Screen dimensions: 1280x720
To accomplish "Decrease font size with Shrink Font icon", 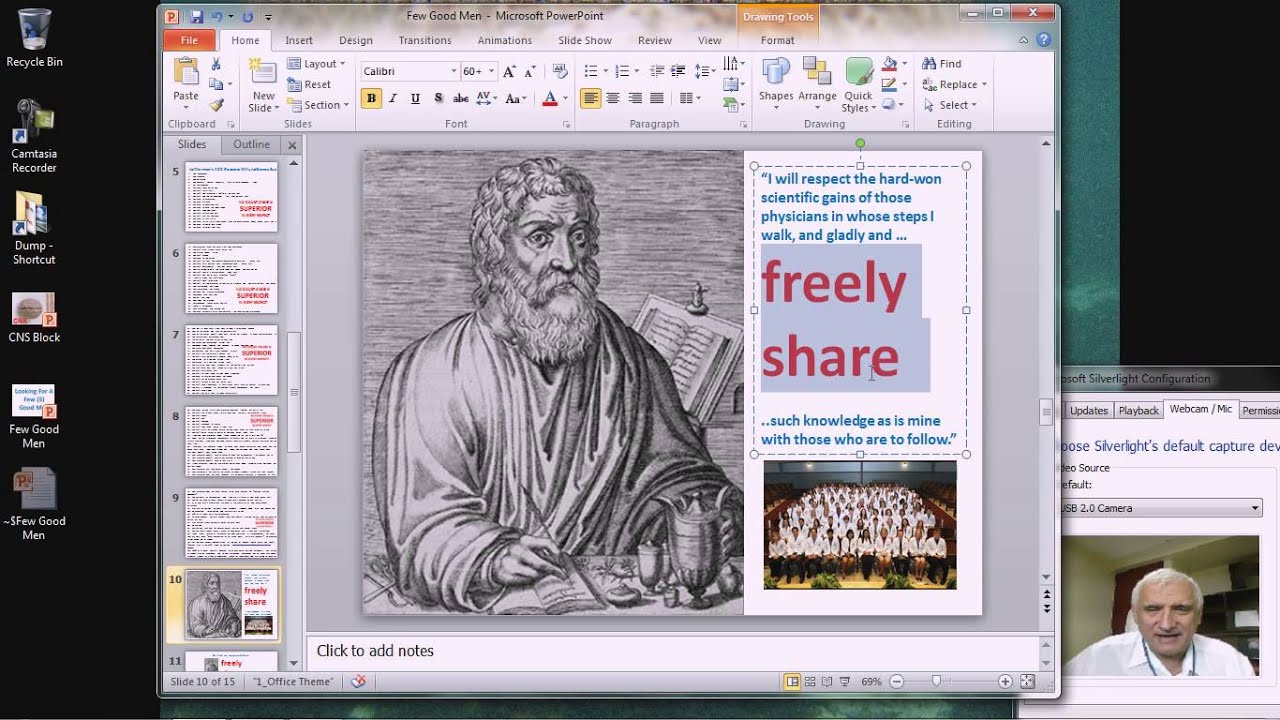I will (529, 71).
